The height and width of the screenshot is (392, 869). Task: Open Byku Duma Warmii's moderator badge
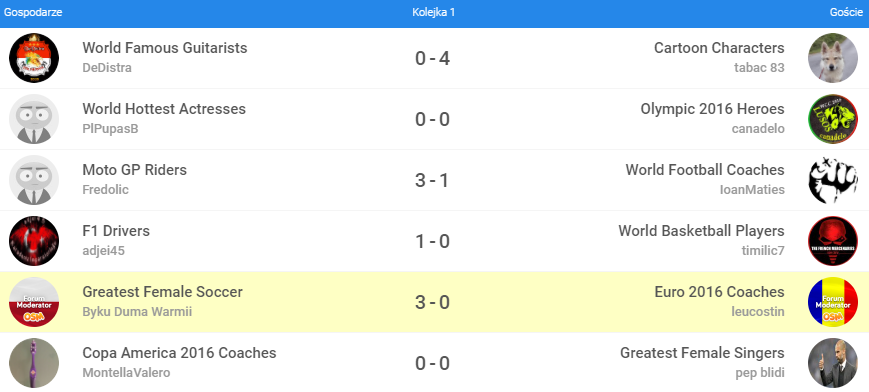click(x=34, y=302)
